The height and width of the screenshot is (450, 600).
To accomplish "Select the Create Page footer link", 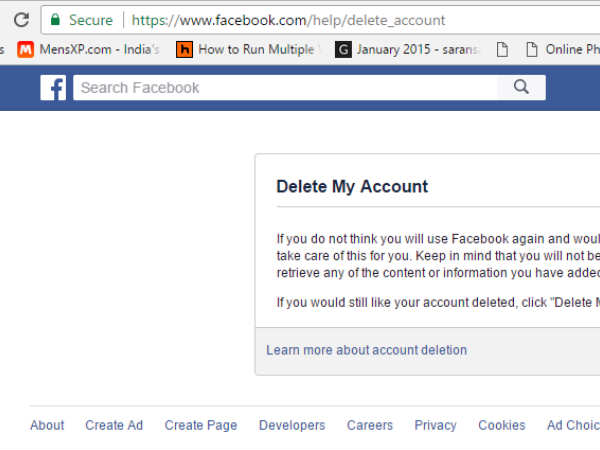I will [201, 425].
